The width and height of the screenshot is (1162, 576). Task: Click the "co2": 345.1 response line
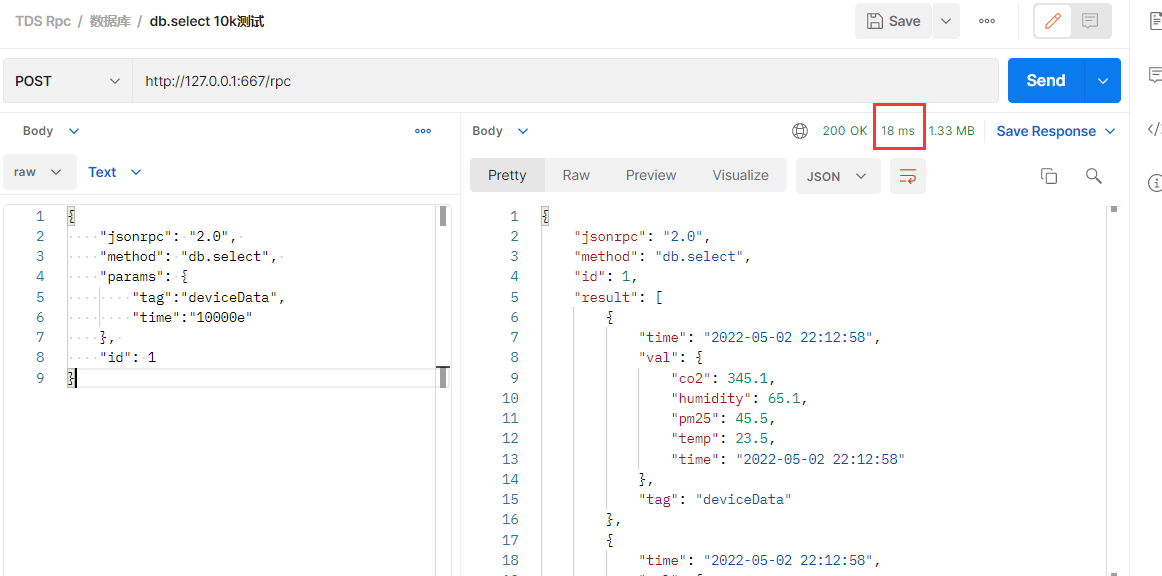[x=724, y=378]
